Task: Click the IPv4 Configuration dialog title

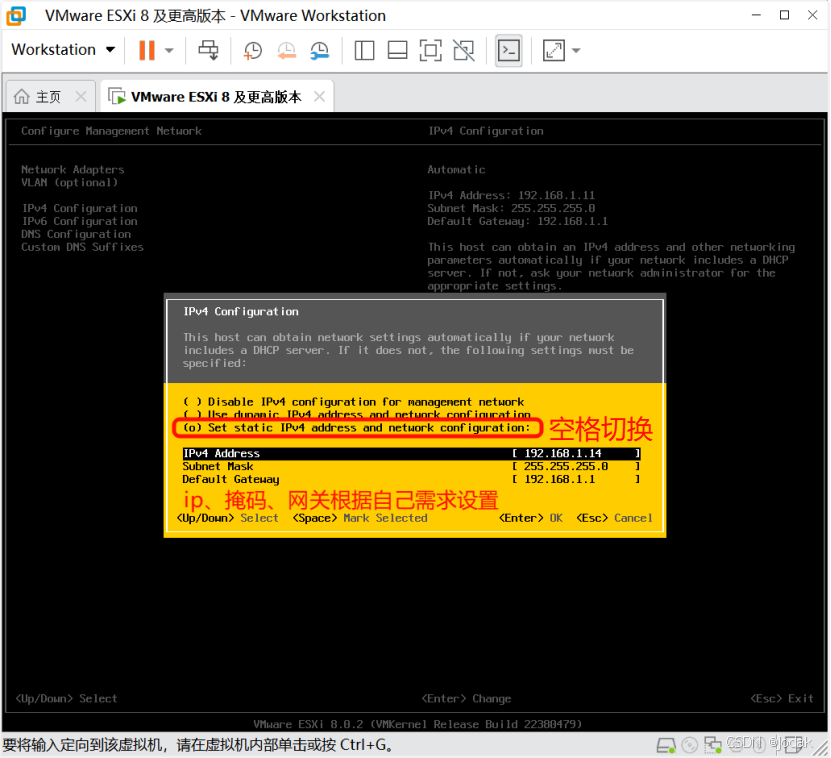Action: pos(241,312)
